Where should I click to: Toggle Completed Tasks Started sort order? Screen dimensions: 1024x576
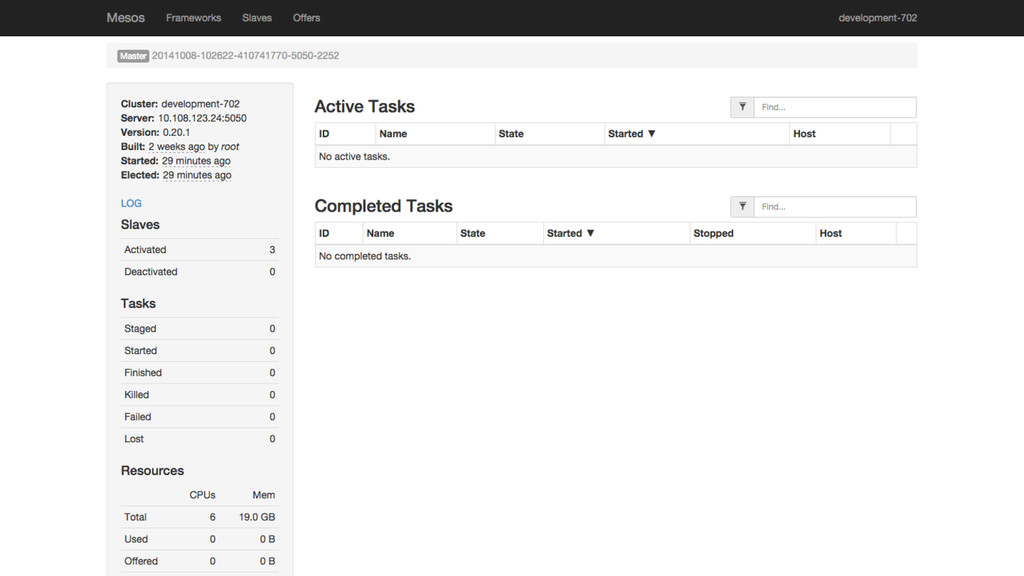point(571,233)
